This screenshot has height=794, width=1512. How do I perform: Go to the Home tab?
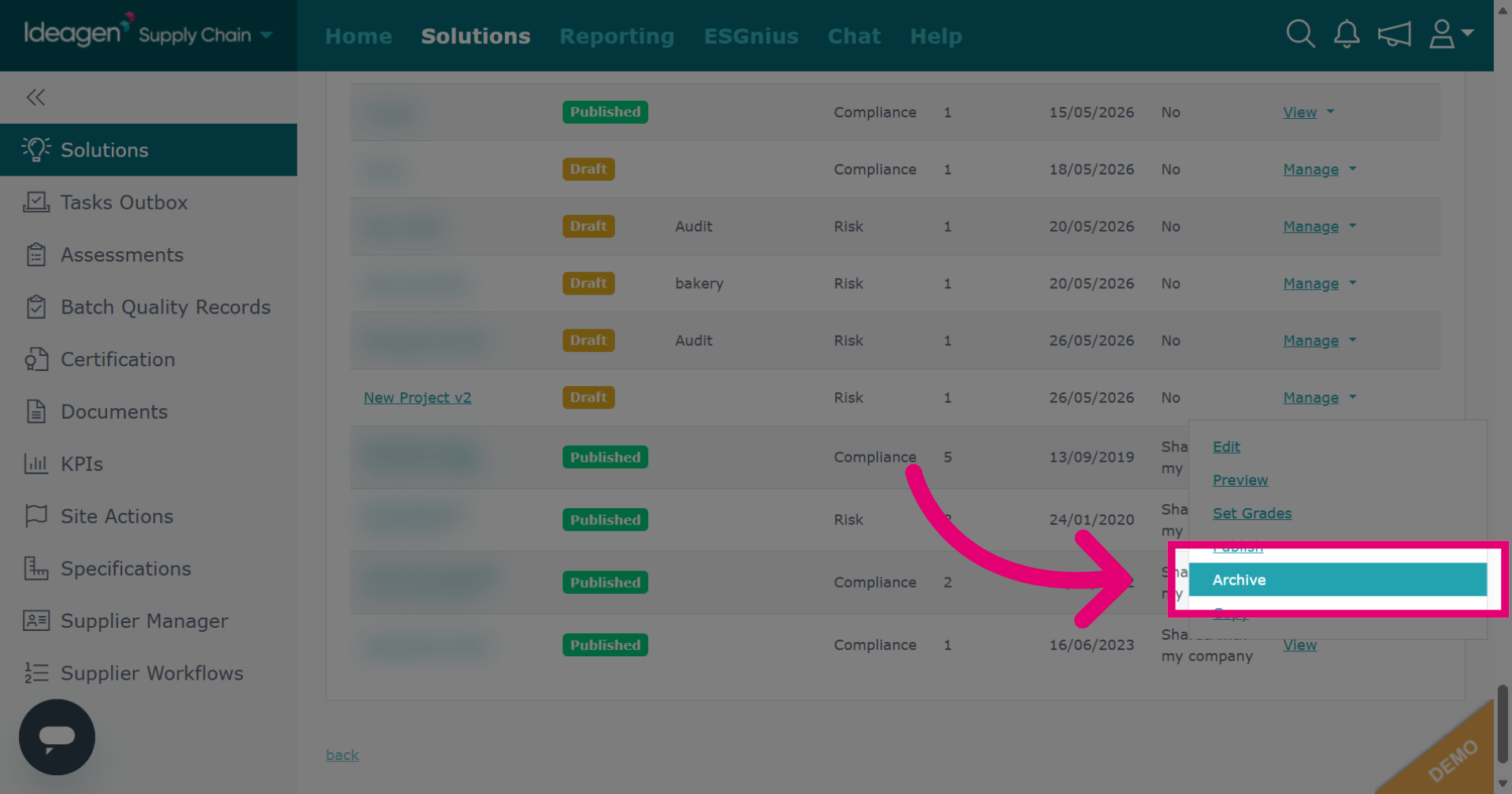[358, 36]
